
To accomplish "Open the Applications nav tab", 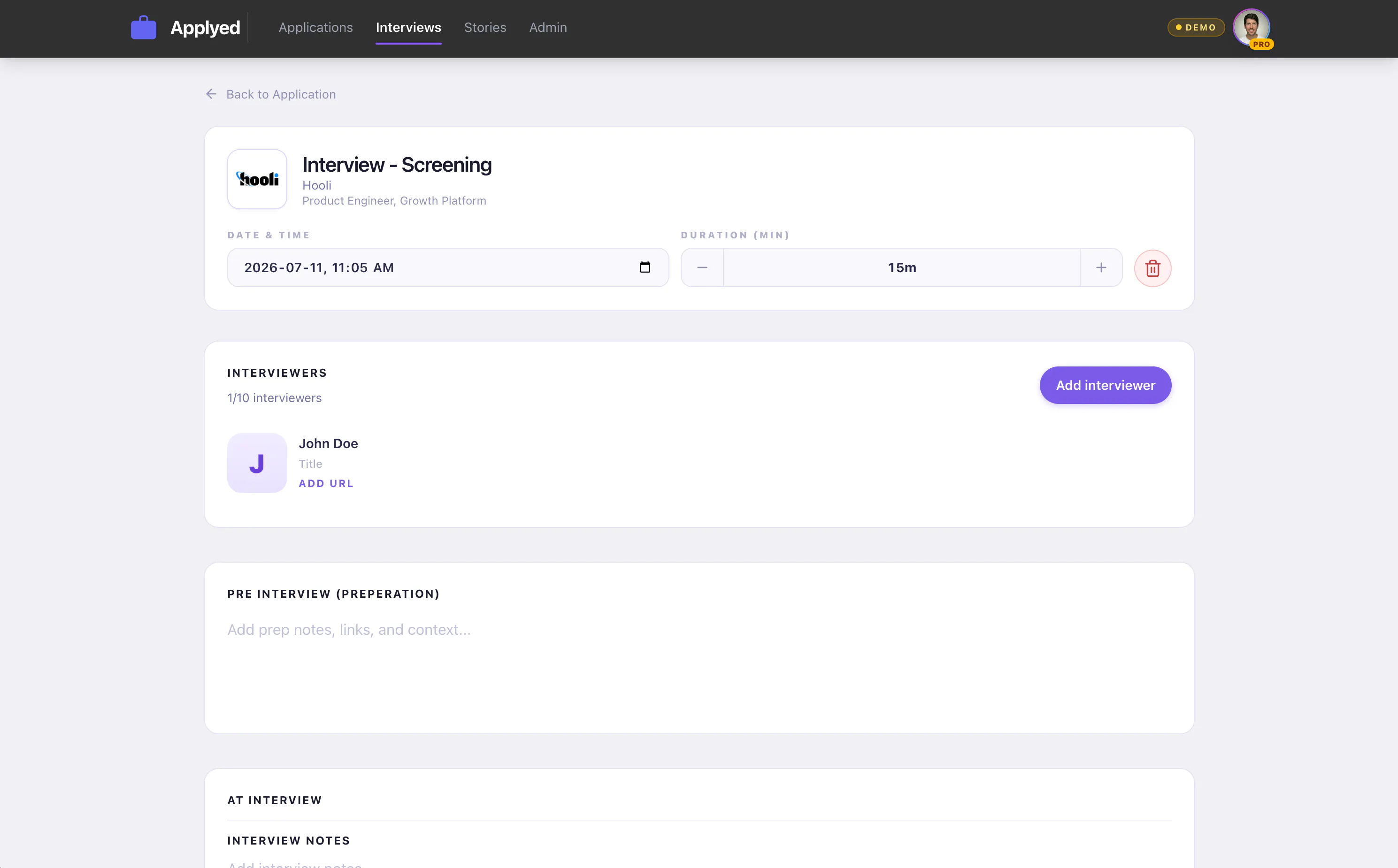I will coord(315,27).
